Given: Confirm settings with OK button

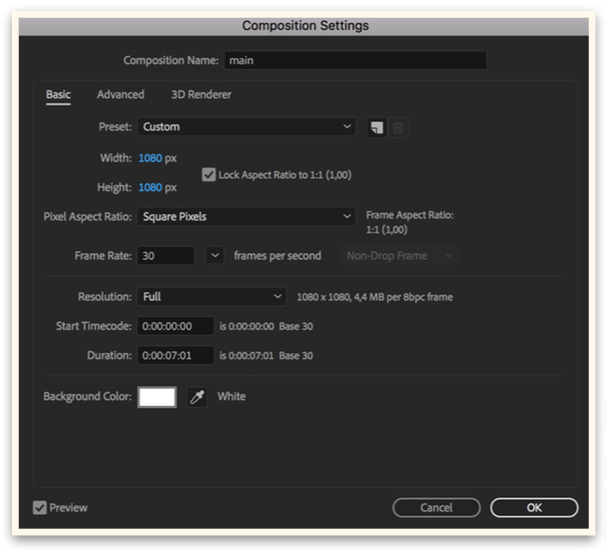Looking at the screenshot, I should tap(534, 507).
